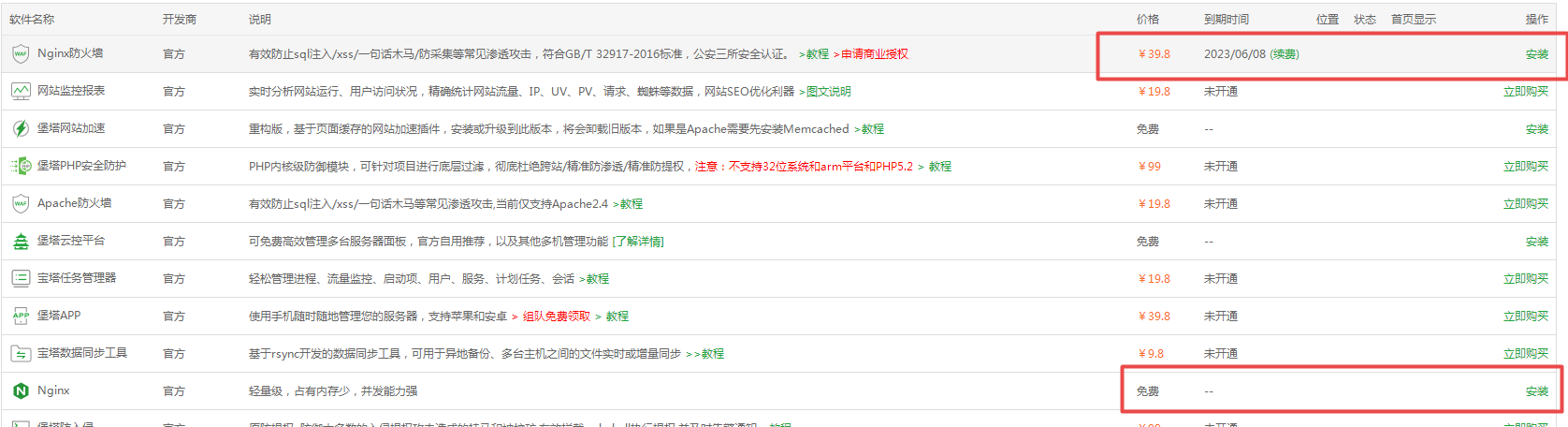
Task: Click the 到期时间 column header
Action: point(1227,20)
